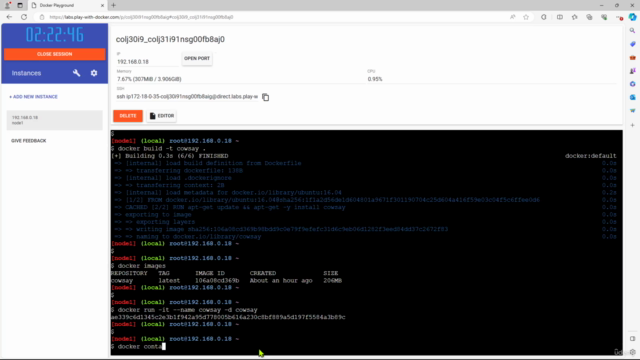
Task: Click in the terminal at docker conta prompt
Action: [x=142, y=347]
